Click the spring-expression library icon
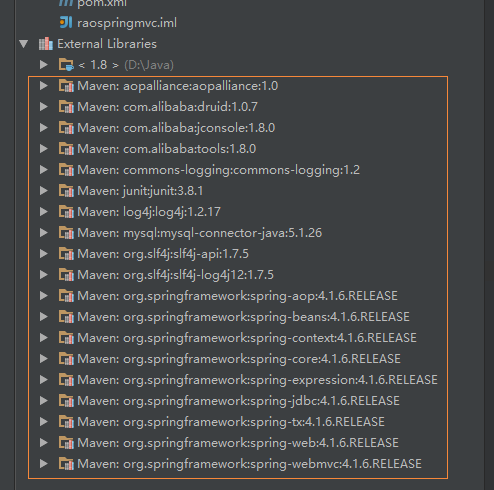 tap(66, 380)
